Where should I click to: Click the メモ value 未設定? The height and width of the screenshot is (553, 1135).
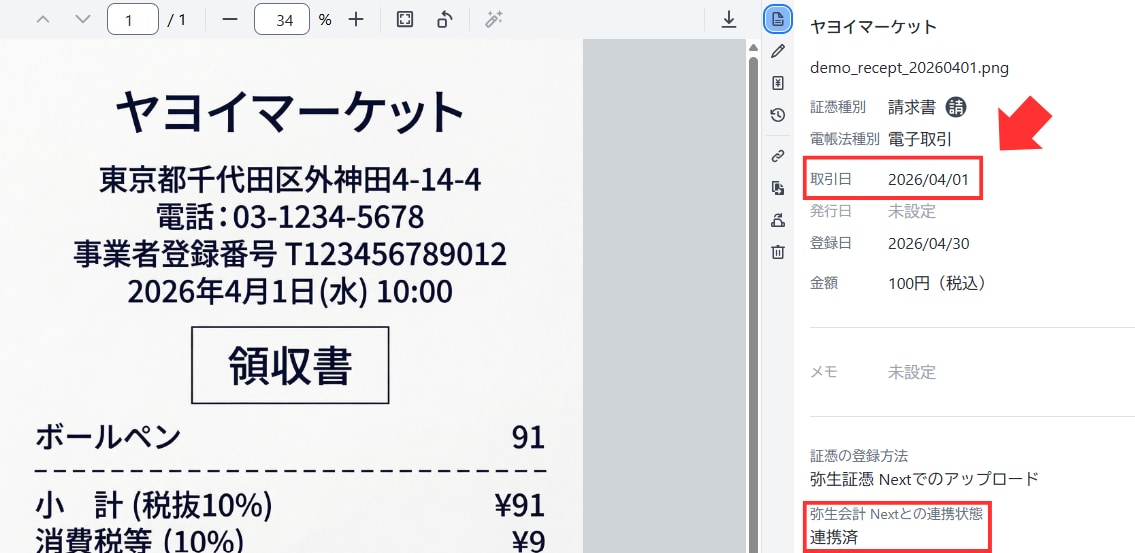pos(912,372)
